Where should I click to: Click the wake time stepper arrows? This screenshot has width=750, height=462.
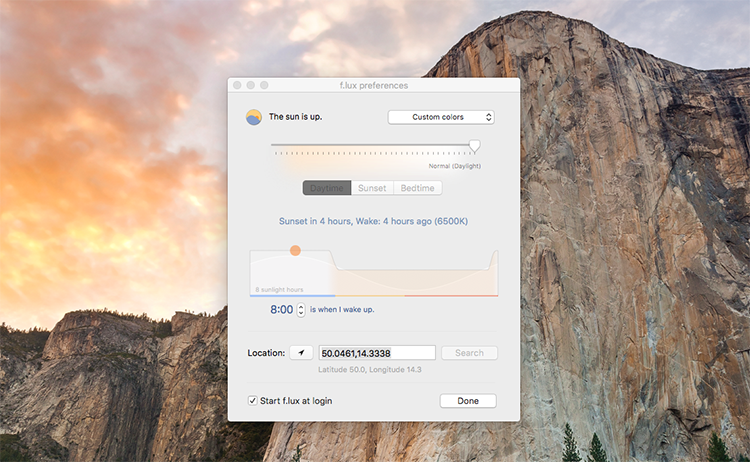(301, 310)
